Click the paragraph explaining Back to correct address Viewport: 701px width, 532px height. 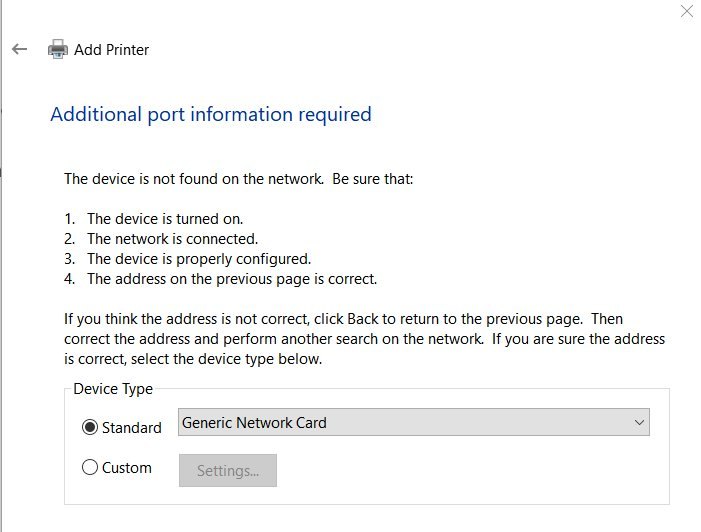coord(364,339)
